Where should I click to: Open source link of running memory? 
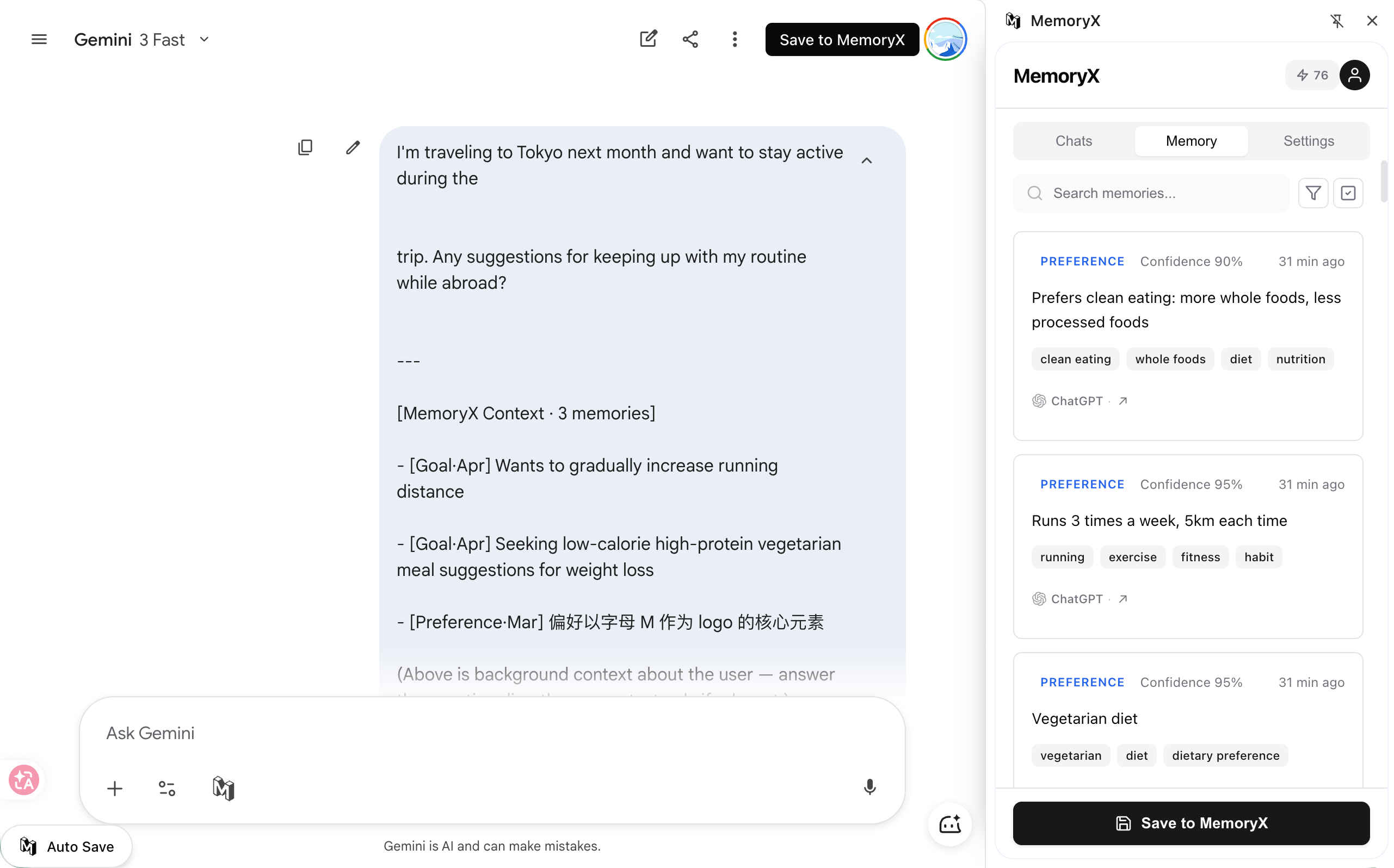tap(1123, 599)
